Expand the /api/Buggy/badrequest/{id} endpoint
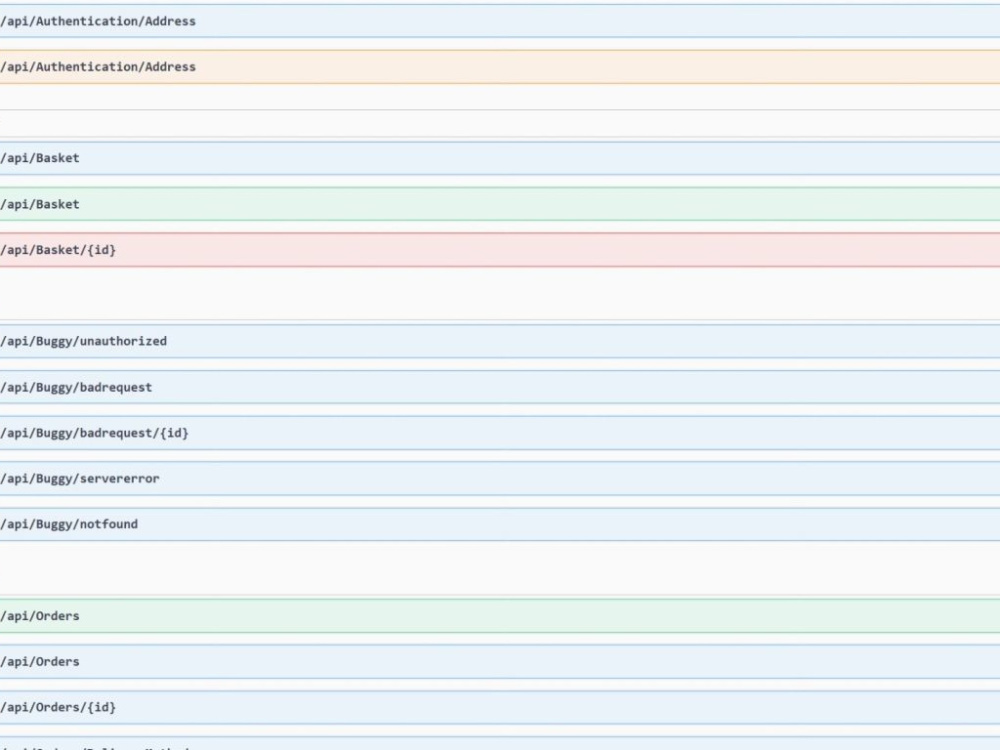 [500, 433]
